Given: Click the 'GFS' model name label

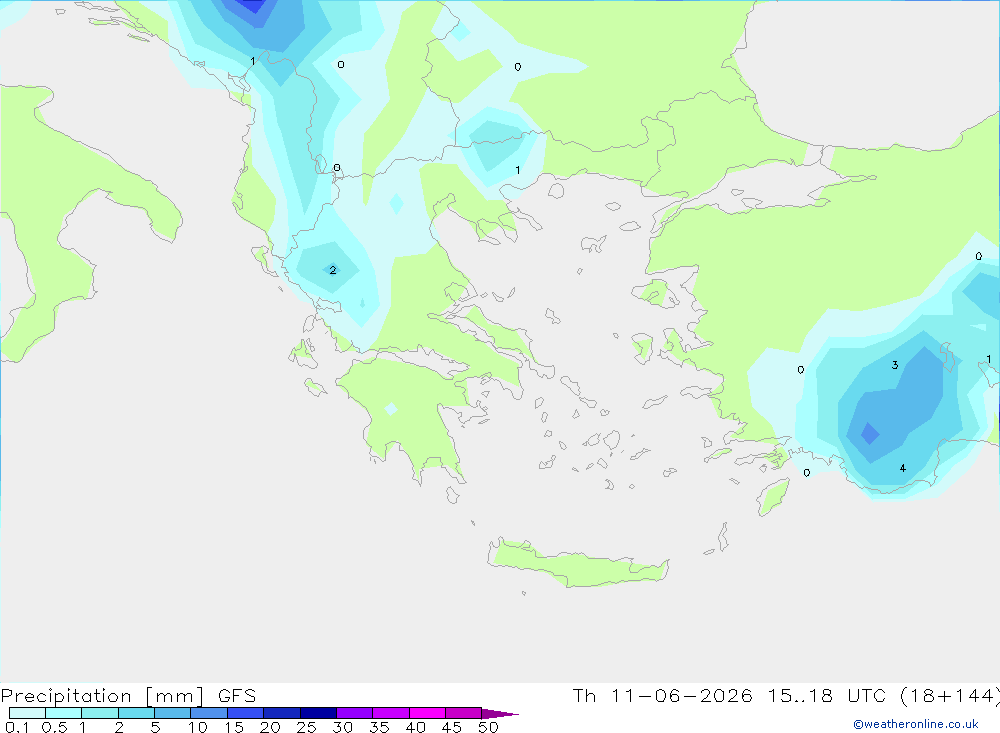Looking at the screenshot, I should [x=237, y=696].
